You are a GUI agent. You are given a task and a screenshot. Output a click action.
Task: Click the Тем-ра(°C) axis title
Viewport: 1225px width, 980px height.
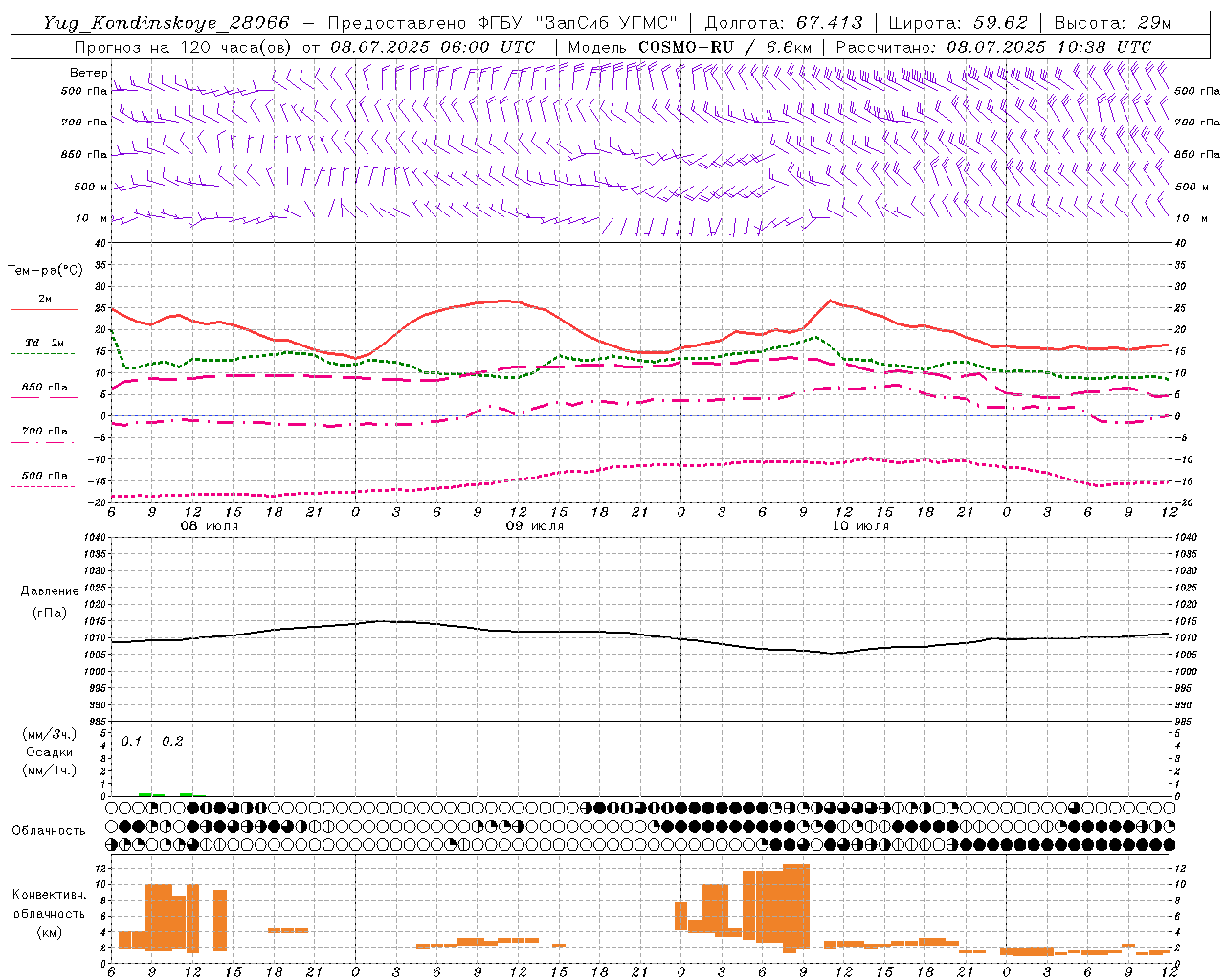coord(45,271)
